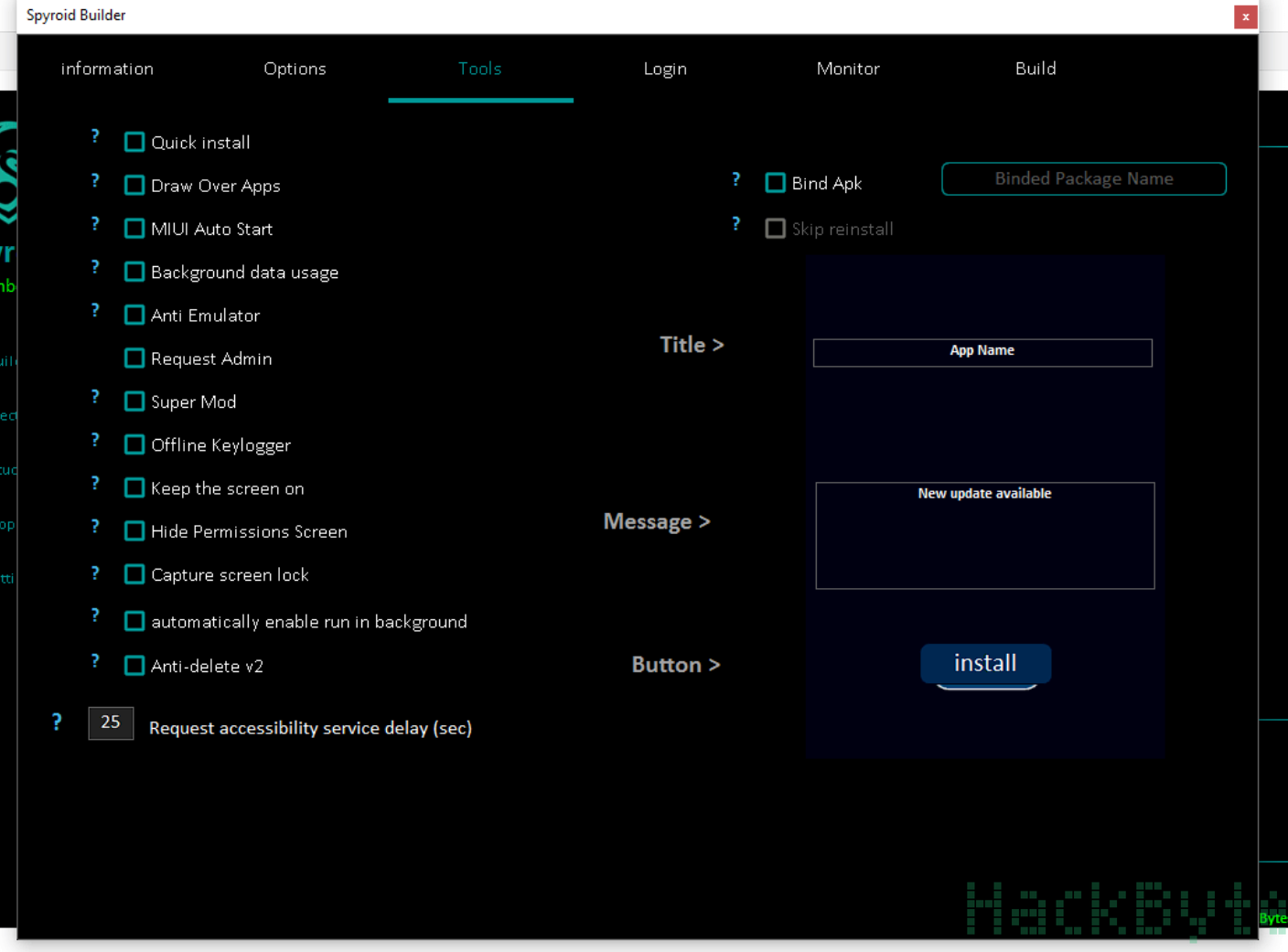
Task: Show help for Skip reinstall option
Action: click(x=736, y=224)
